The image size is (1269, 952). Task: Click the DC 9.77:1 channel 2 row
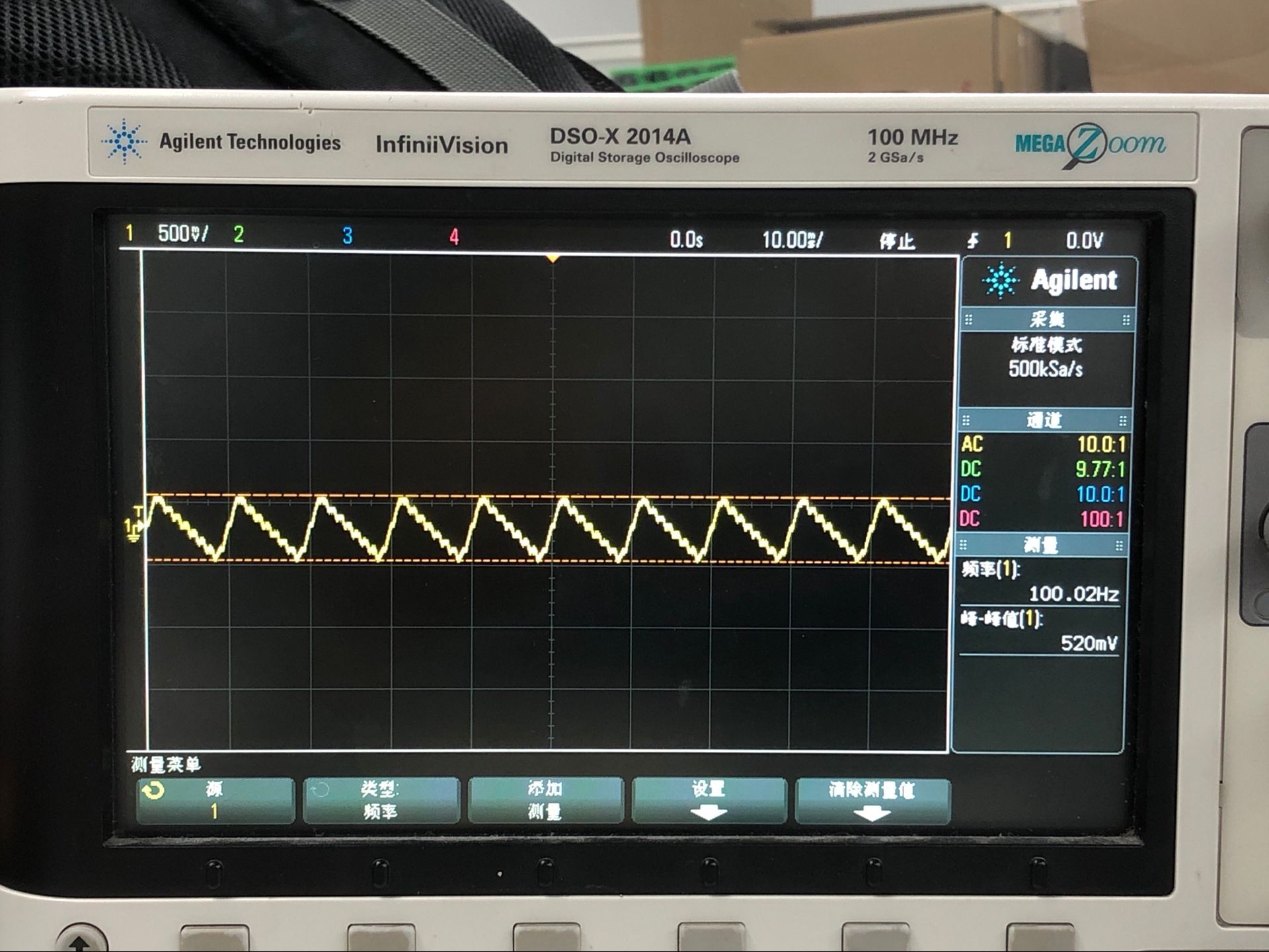point(1042,469)
